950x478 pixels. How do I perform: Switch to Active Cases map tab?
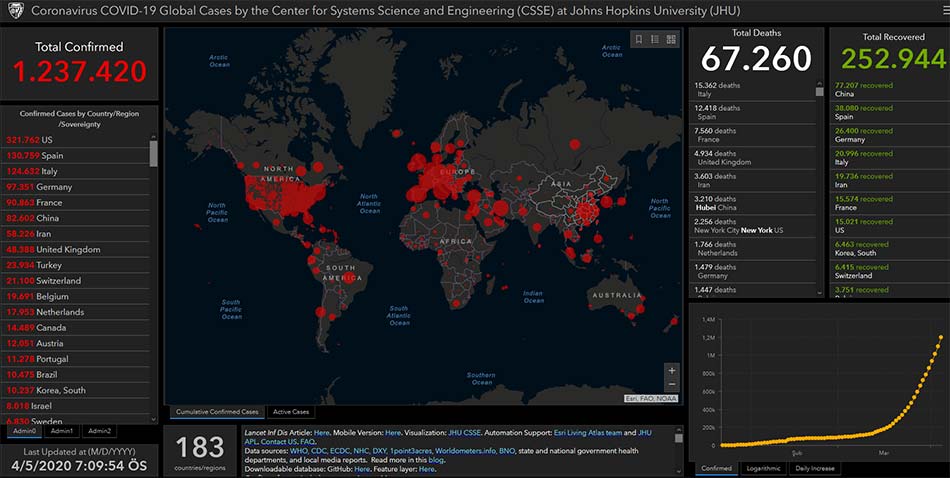[291, 412]
